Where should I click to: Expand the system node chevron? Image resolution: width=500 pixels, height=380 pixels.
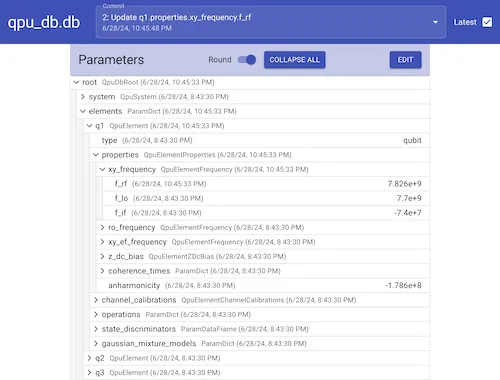click(83, 97)
